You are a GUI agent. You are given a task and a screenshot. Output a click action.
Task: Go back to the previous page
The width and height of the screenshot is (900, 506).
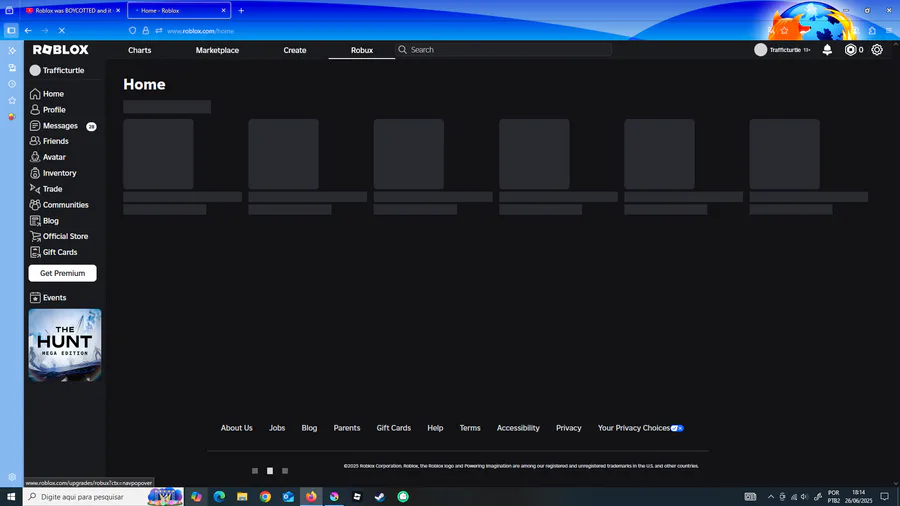pos(28,31)
